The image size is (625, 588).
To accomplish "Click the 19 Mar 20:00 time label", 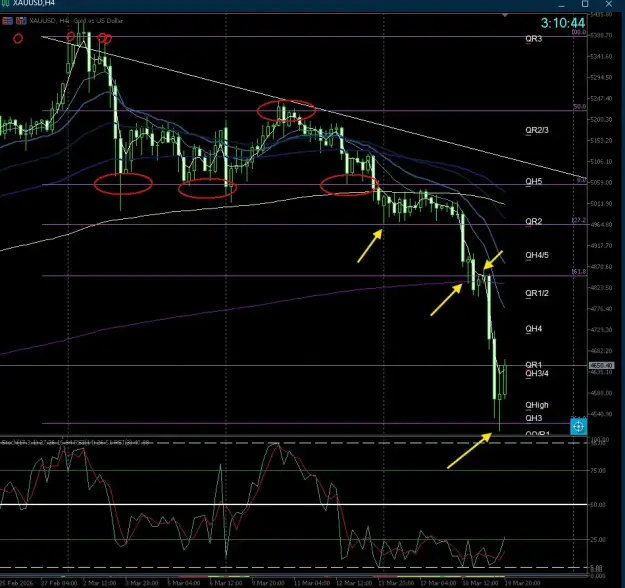I will coord(523,583).
